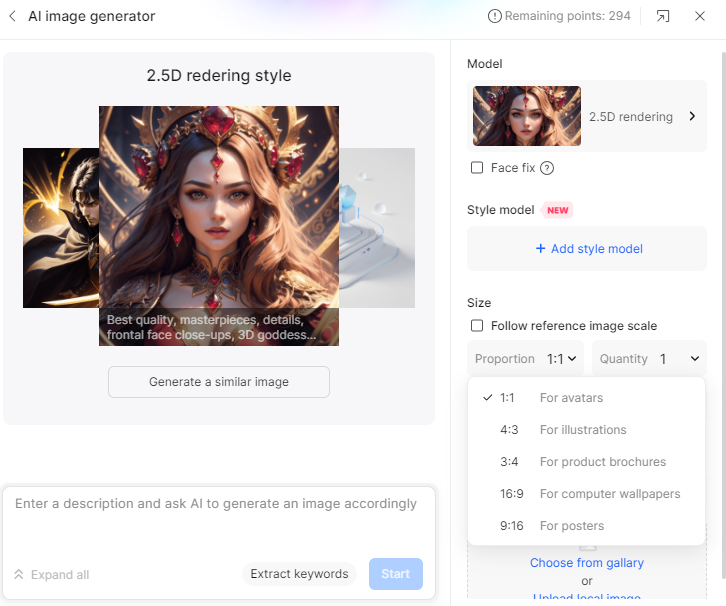Open Choose from gallary link

click(587, 563)
